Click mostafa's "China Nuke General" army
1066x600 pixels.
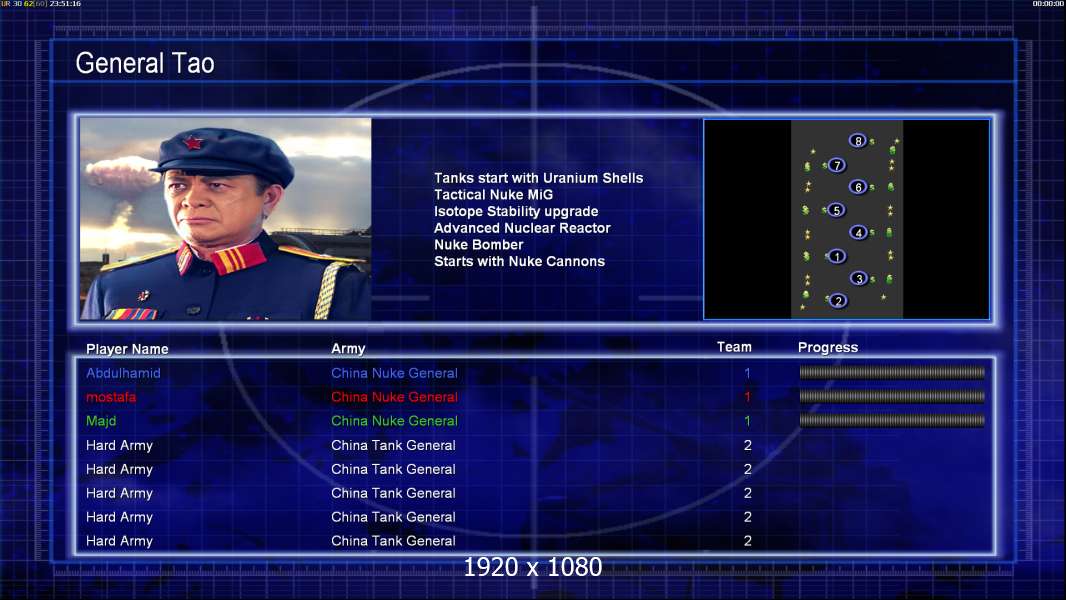394,397
